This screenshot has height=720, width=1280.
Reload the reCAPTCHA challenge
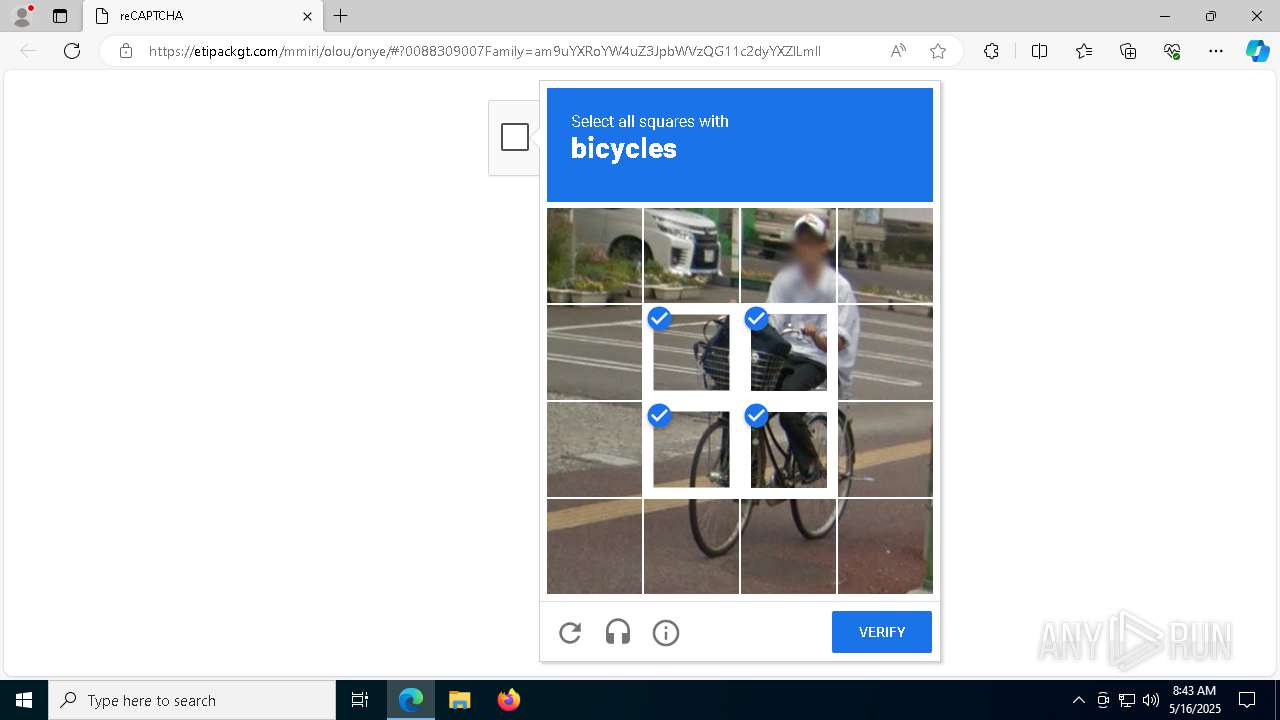(x=570, y=632)
